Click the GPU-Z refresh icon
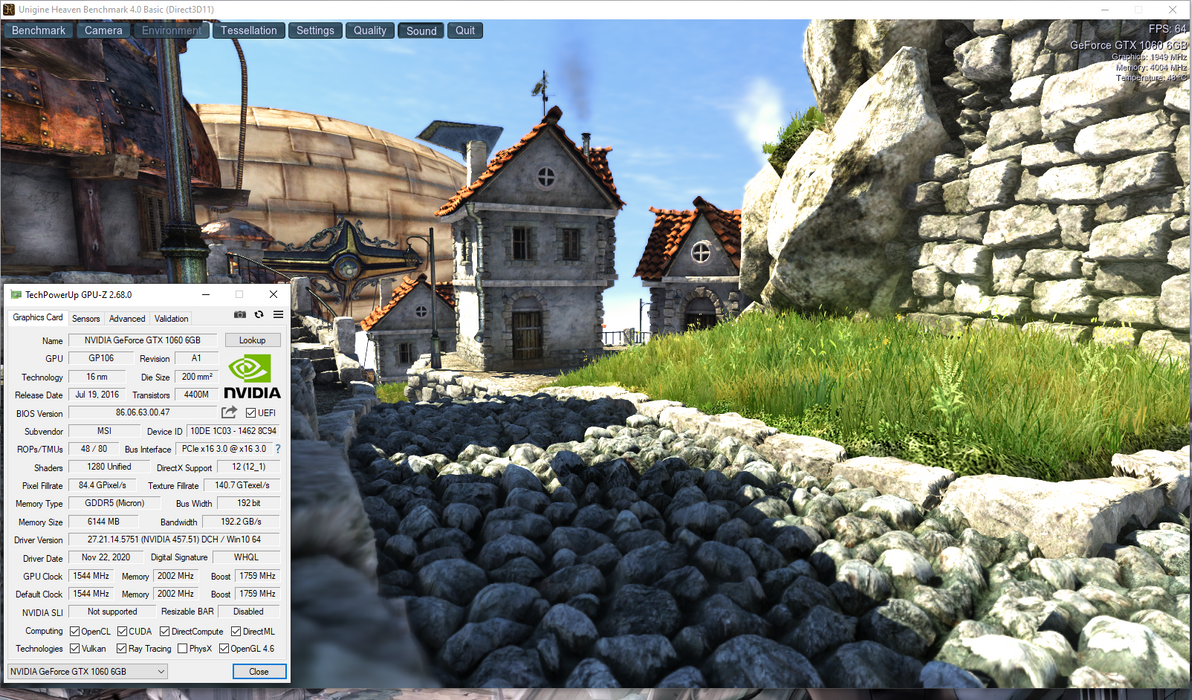Screen dimensions: 1192x700 259,314
